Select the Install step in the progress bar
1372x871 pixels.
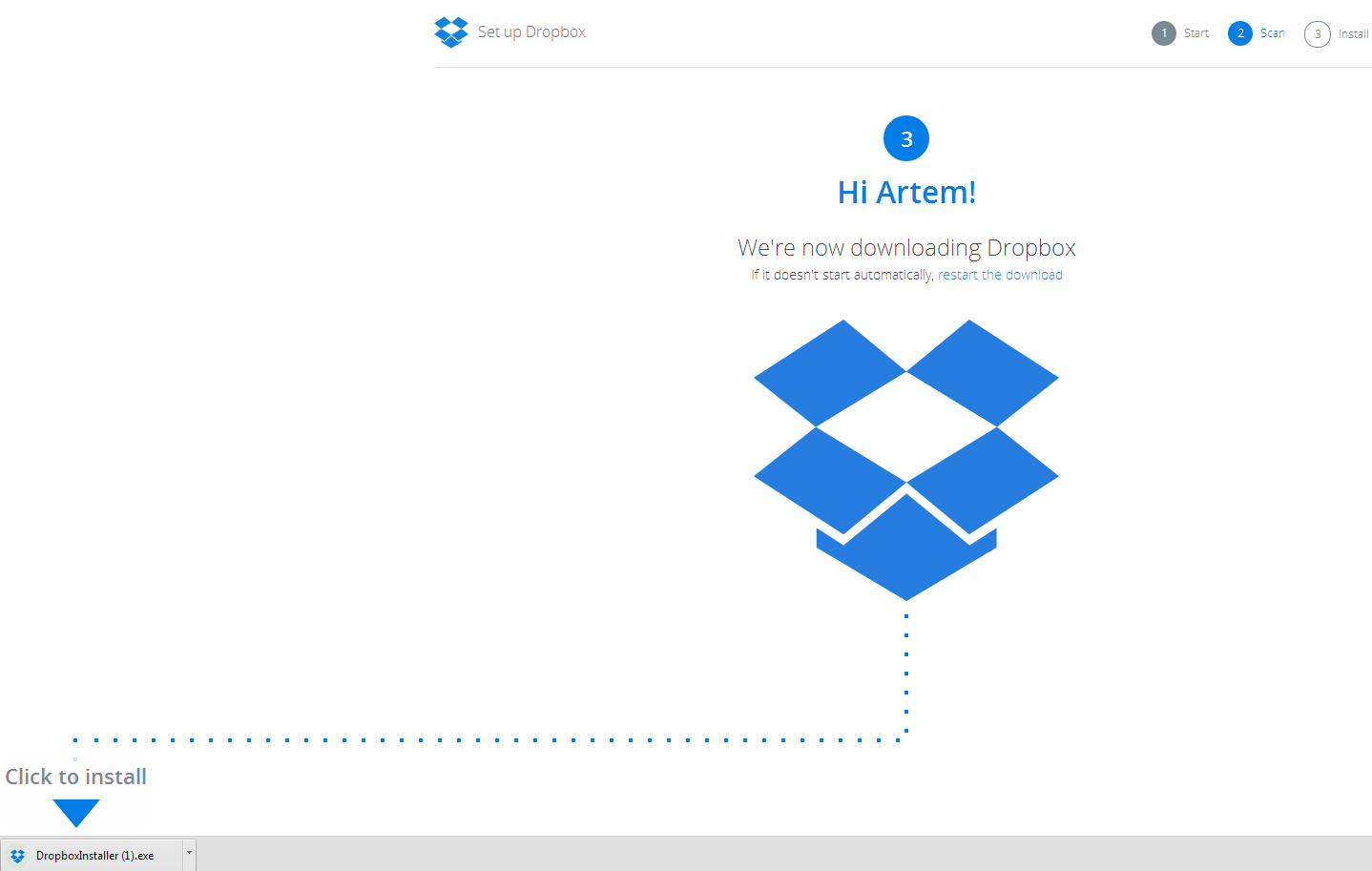[1354, 33]
